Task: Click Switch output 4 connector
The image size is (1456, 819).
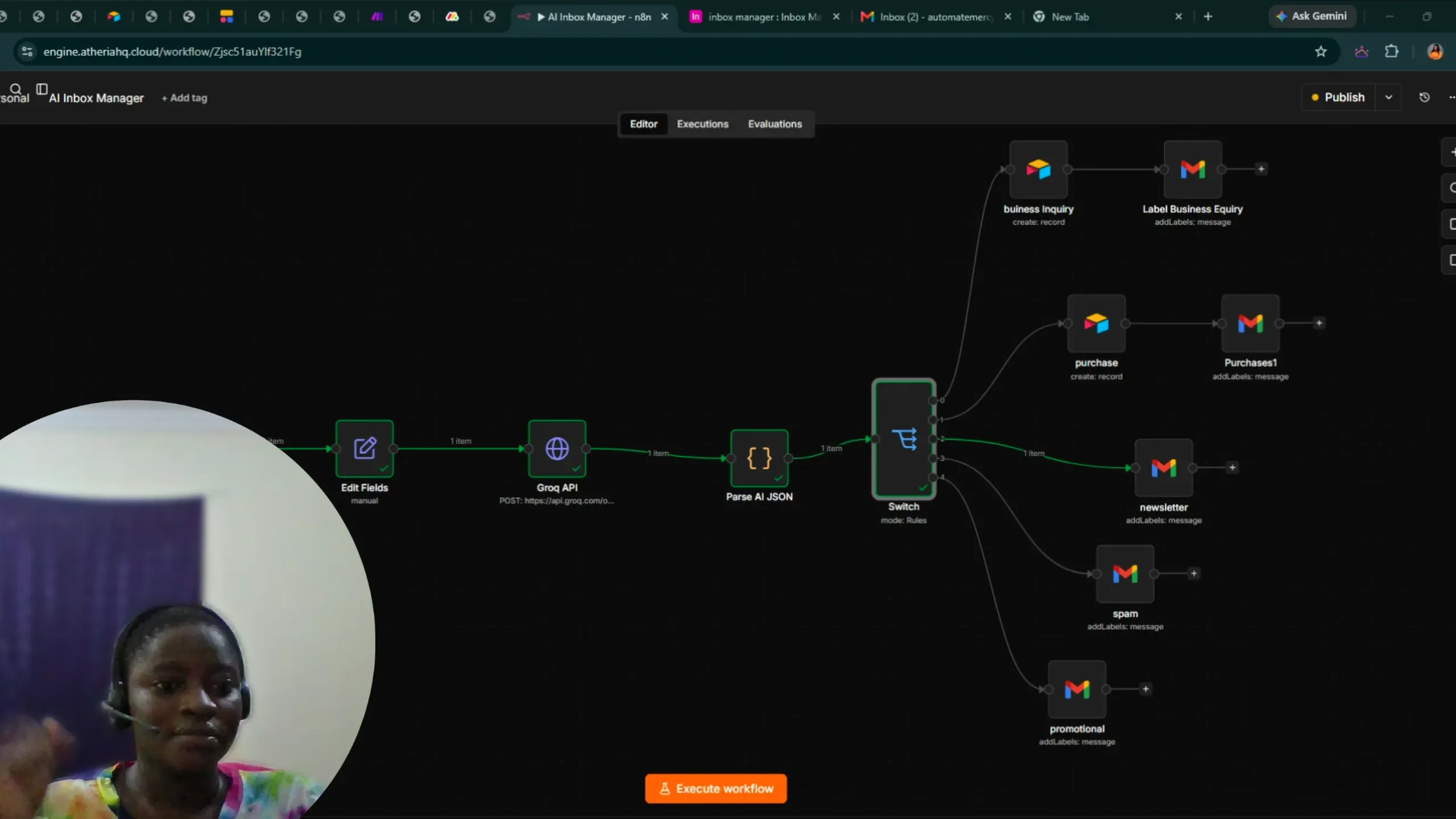Action: (x=933, y=477)
